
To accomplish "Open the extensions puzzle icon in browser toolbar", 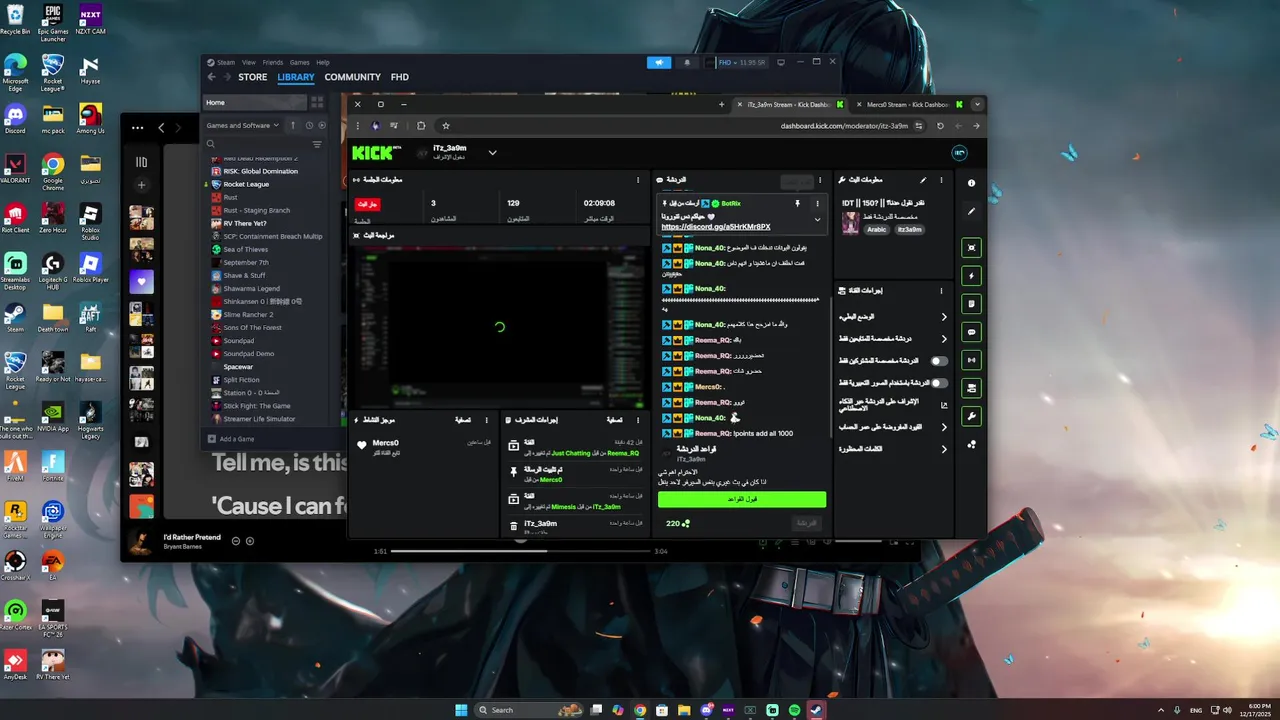I will tap(421, 126).
